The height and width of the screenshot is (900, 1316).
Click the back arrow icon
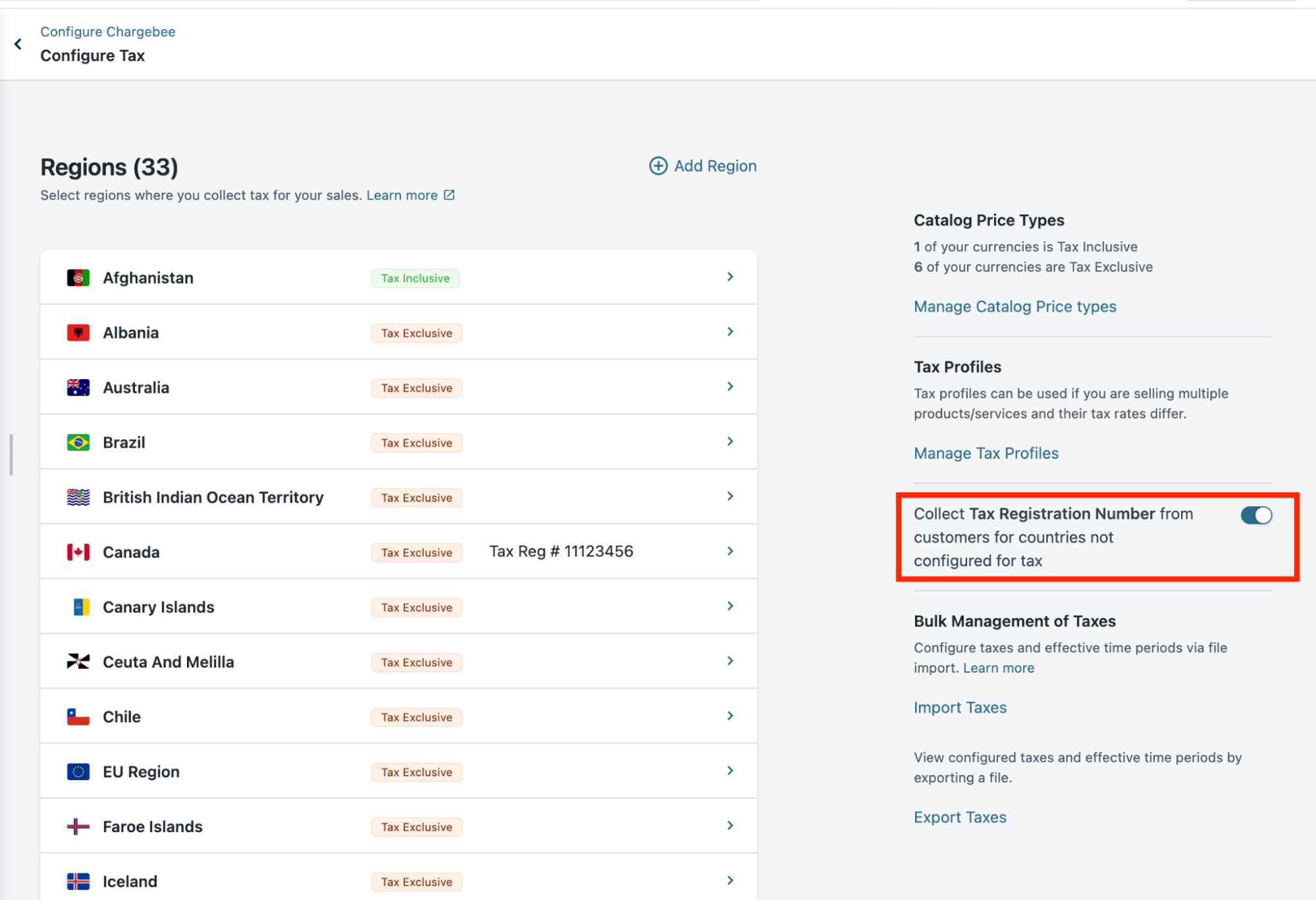(x=18, y=44)
